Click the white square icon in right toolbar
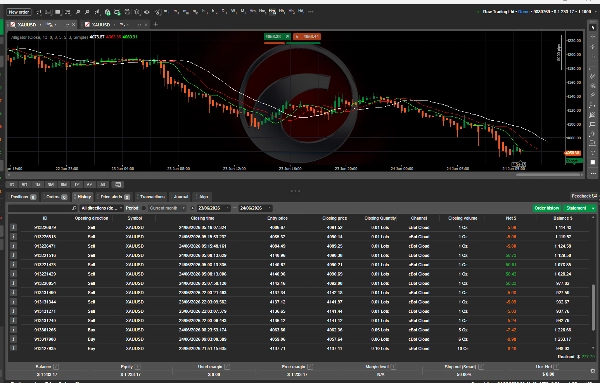 [x=593, y=162]
